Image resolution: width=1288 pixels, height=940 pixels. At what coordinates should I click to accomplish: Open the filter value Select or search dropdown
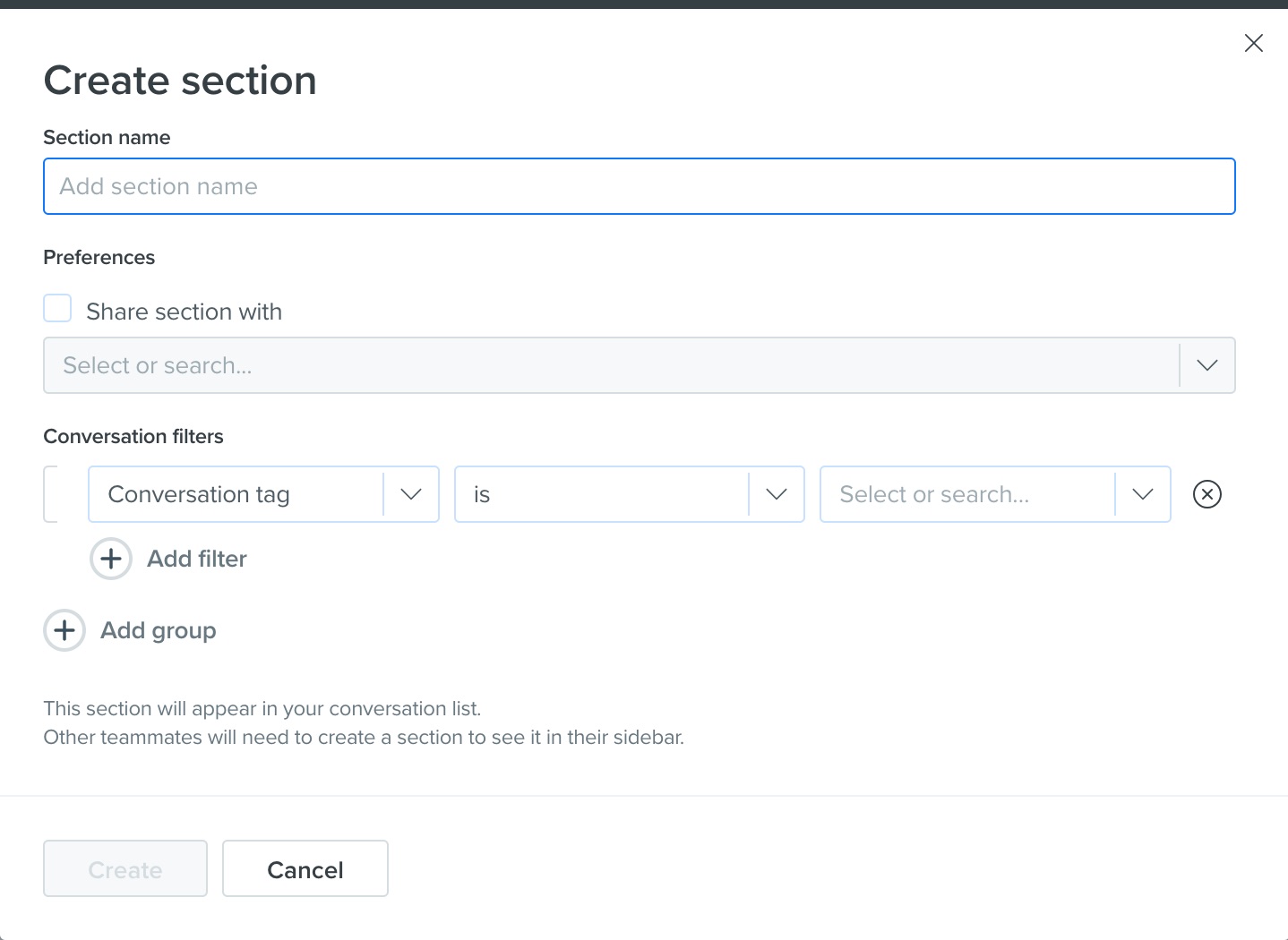(x=995, y=494)
